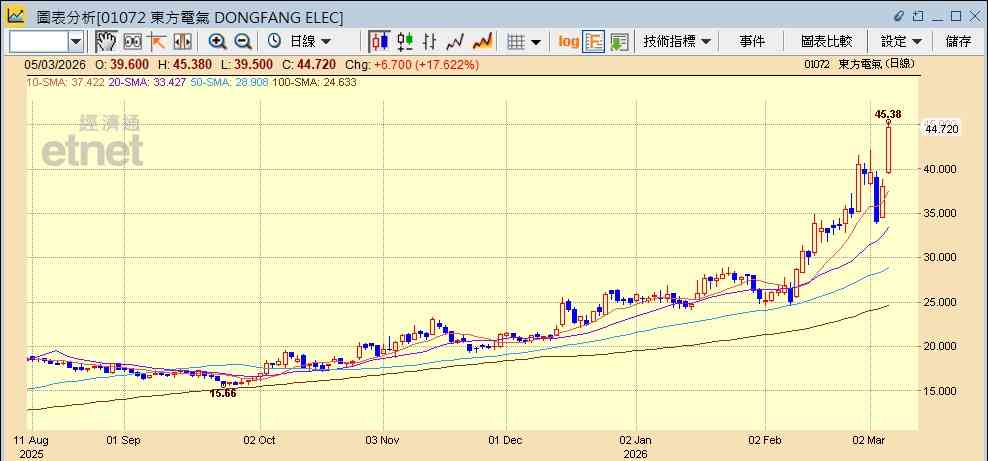
Task: Toggle the log scale button
Action: tap(568, 42)
